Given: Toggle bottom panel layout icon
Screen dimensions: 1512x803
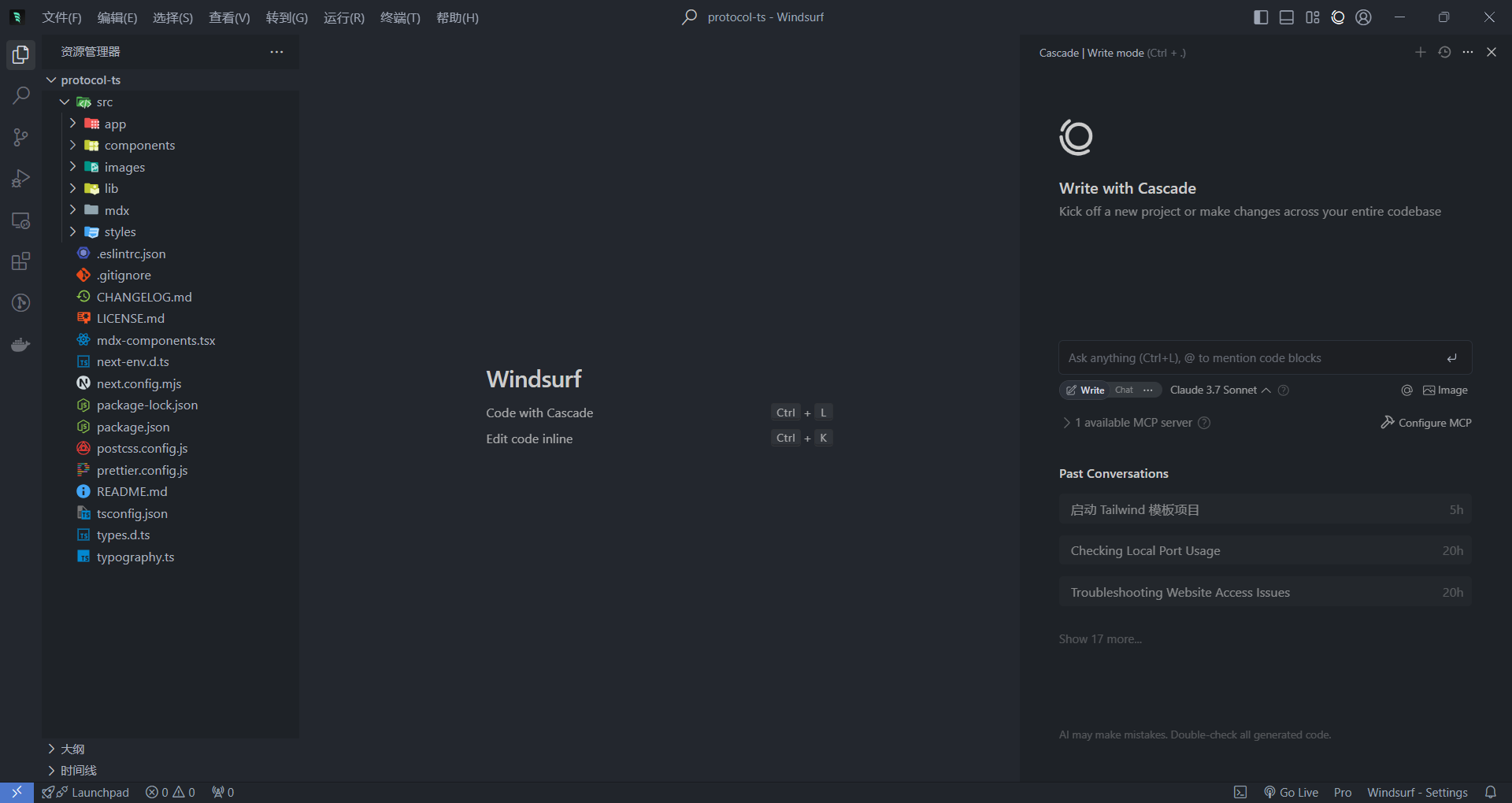Looking at the screenshot, I should coord(1287,17).
